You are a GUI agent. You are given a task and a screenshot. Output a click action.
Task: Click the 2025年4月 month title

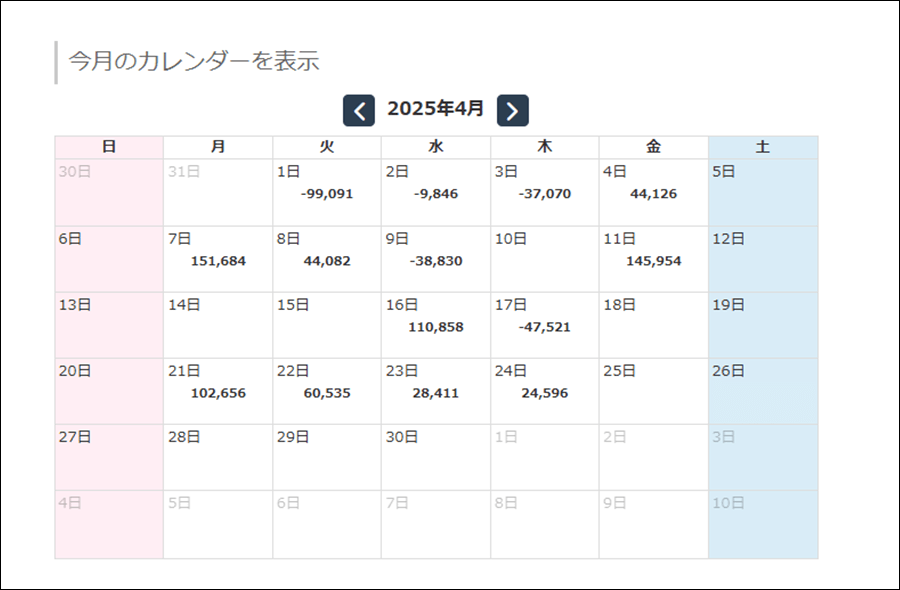436,108
